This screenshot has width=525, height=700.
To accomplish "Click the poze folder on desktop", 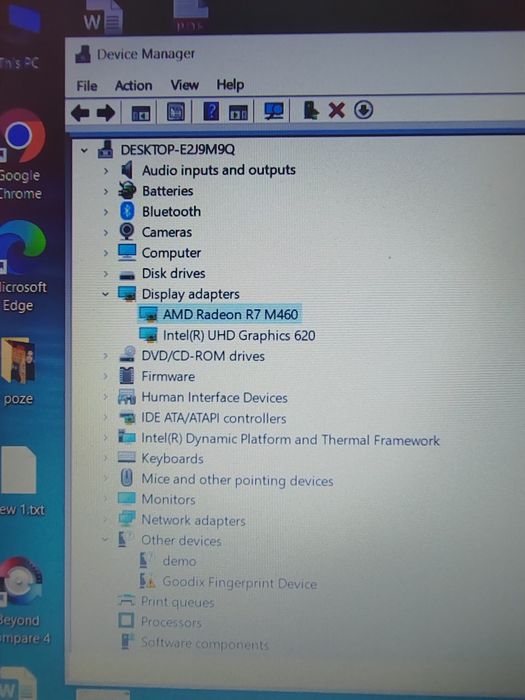I will 18,371.
